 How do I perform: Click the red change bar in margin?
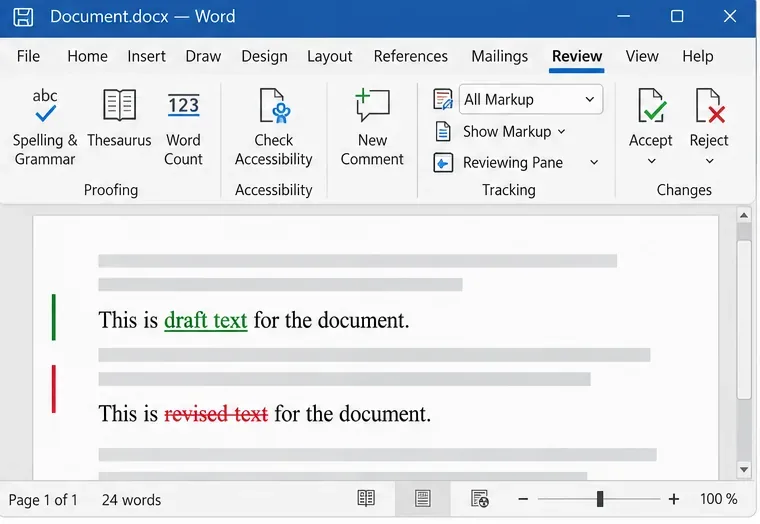point(54,389)
